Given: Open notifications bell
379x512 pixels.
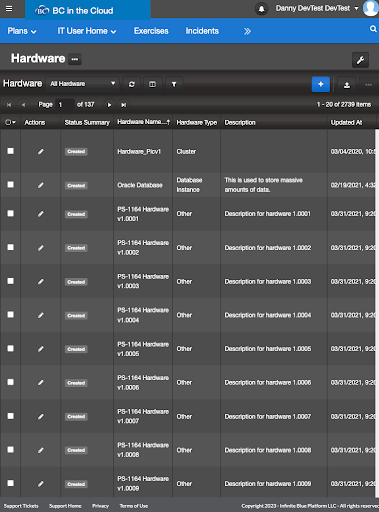Looking at the screenshot, I should coord(262,9).
